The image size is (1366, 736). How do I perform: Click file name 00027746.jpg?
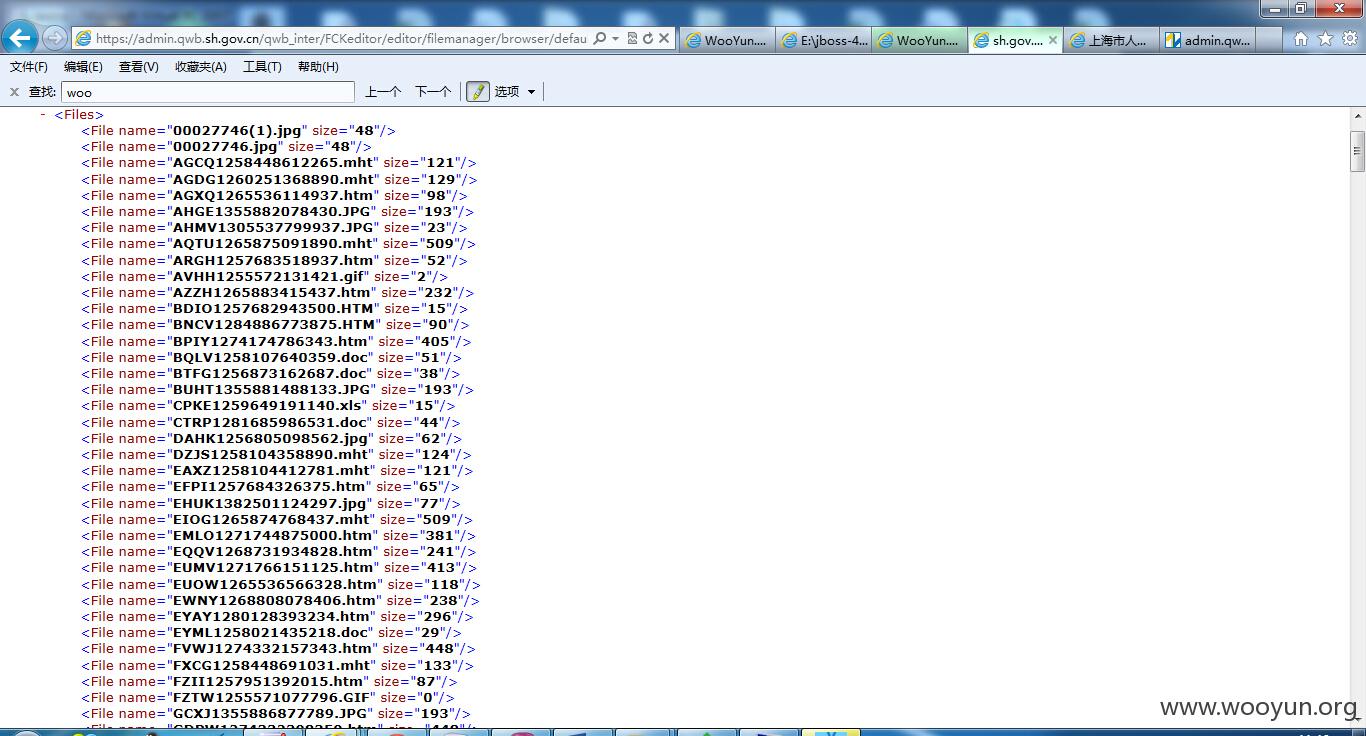(x=226, y=147)
